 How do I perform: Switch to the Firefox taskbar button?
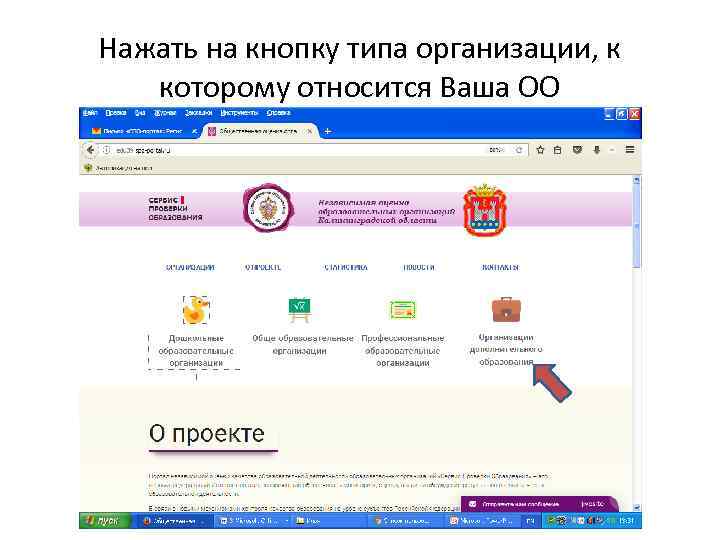pos(174,521)
